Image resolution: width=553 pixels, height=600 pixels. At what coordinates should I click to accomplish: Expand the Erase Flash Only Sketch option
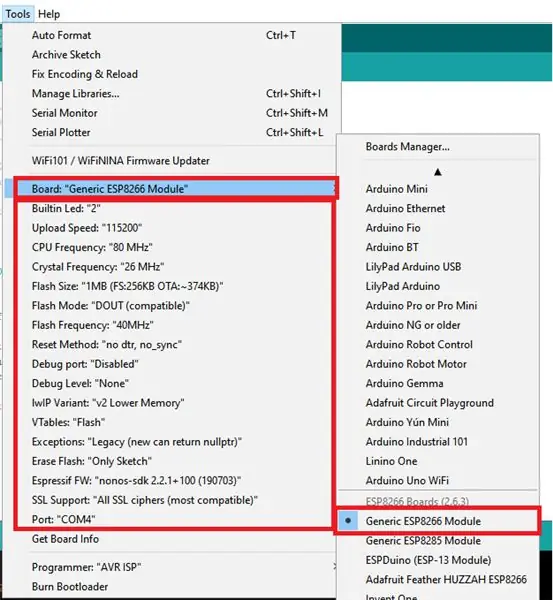(172, 461)
